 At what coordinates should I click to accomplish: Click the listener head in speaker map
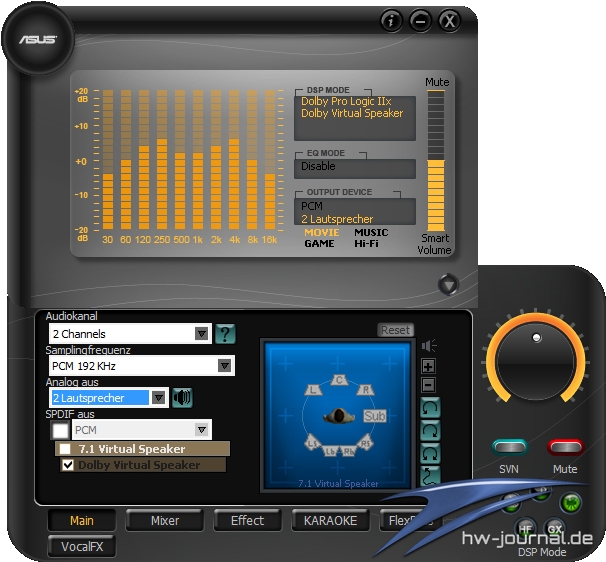tap(339, 416)
